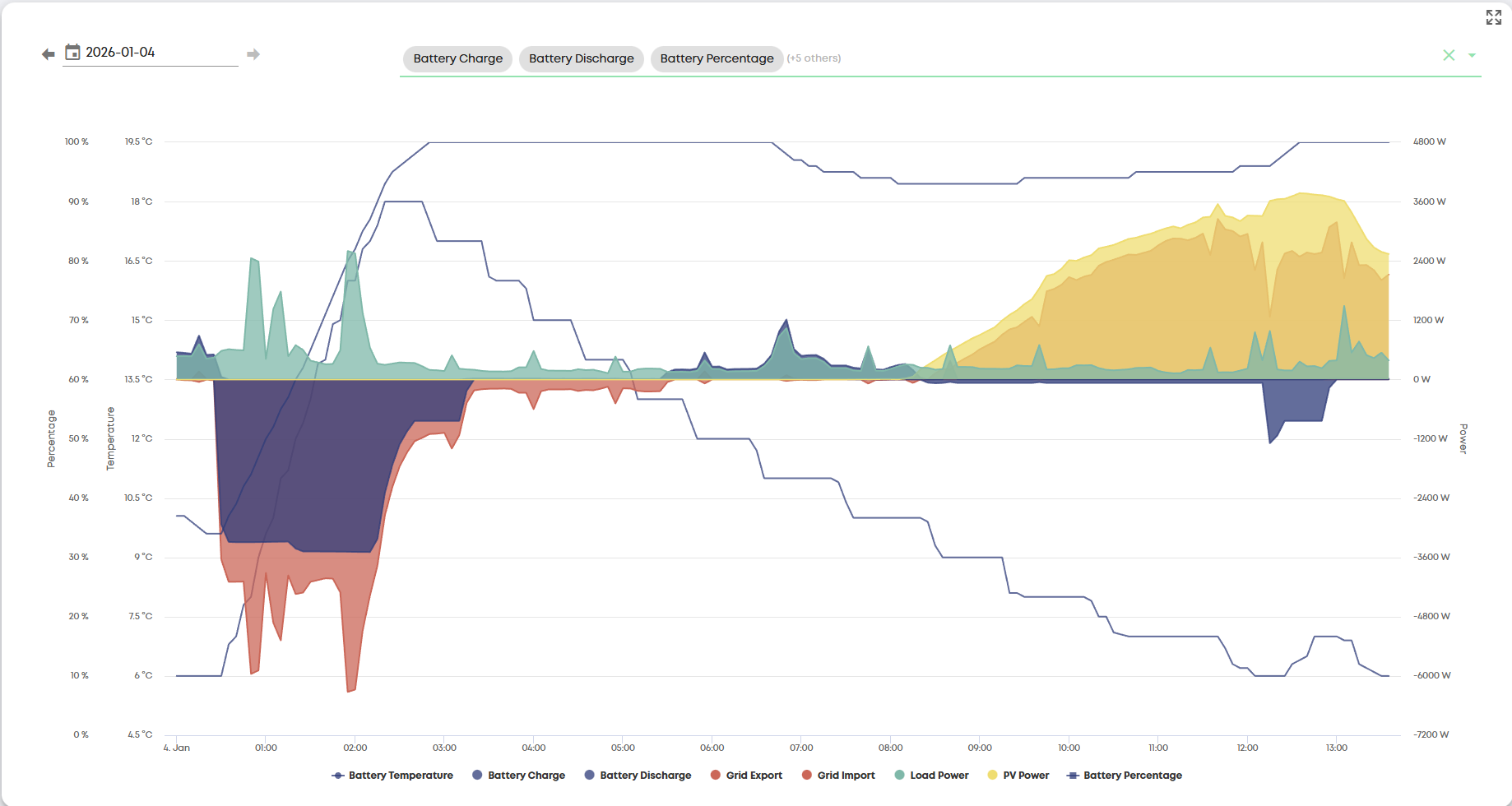Toggle Battery Discharge series in legend

[x=638, y=776]
